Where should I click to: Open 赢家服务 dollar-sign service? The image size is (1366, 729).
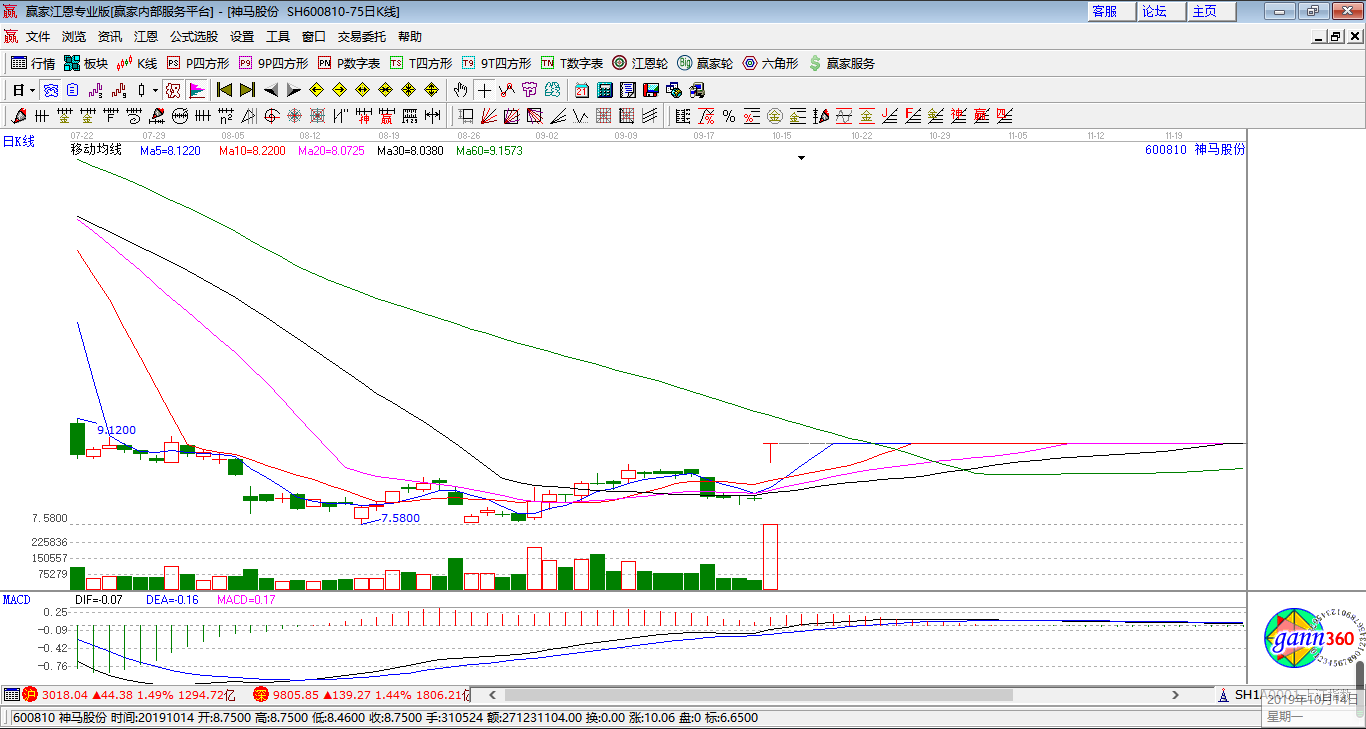tap(841, 63)
